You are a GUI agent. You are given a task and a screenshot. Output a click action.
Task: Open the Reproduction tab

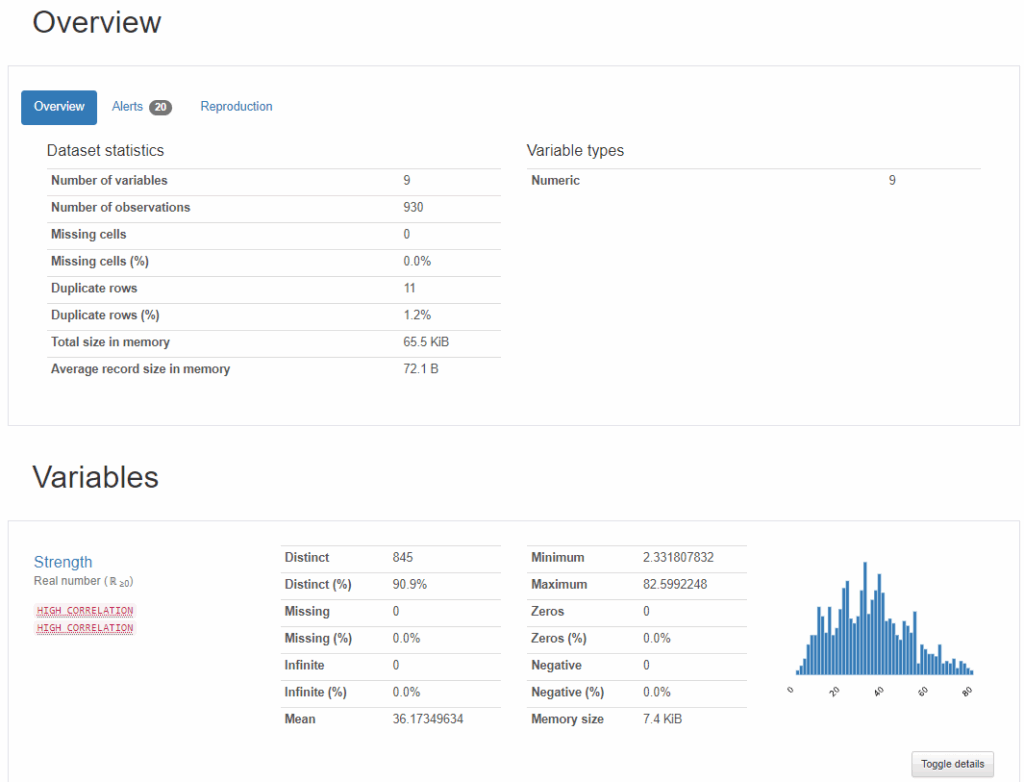pyautogui.click(x=236, y=107)
